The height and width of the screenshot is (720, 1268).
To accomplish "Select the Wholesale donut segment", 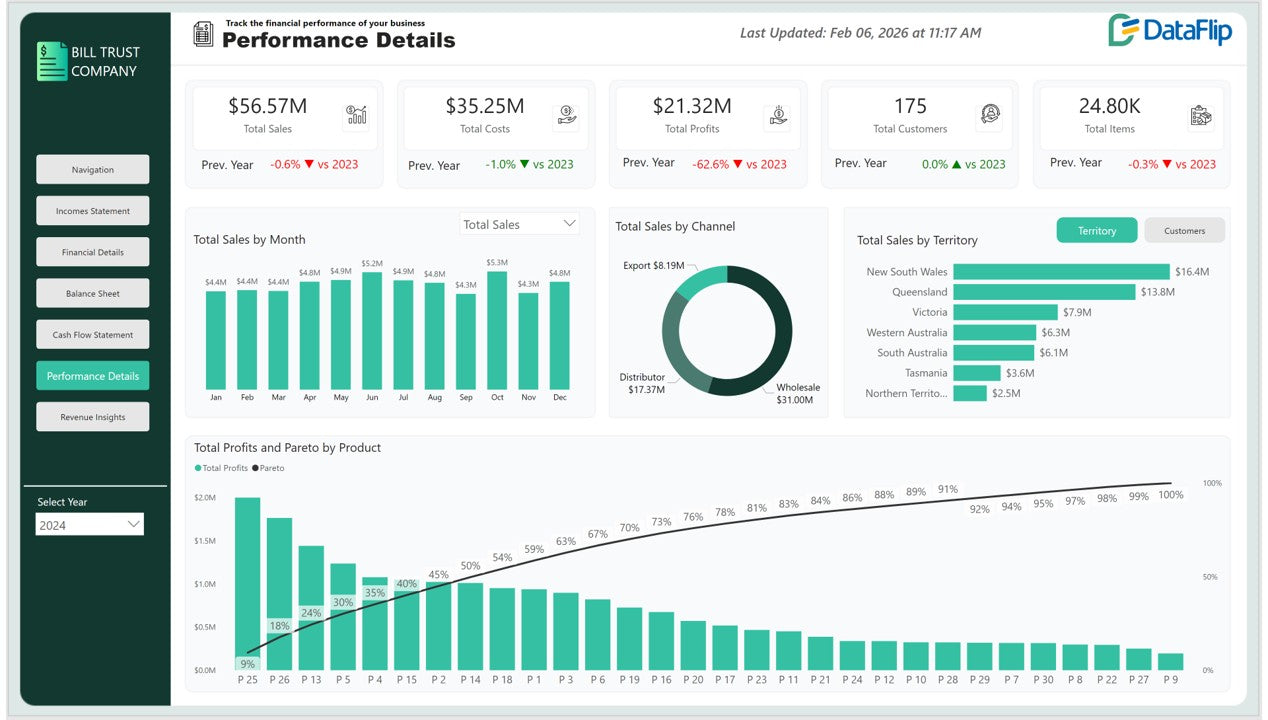I will (775, 340).
